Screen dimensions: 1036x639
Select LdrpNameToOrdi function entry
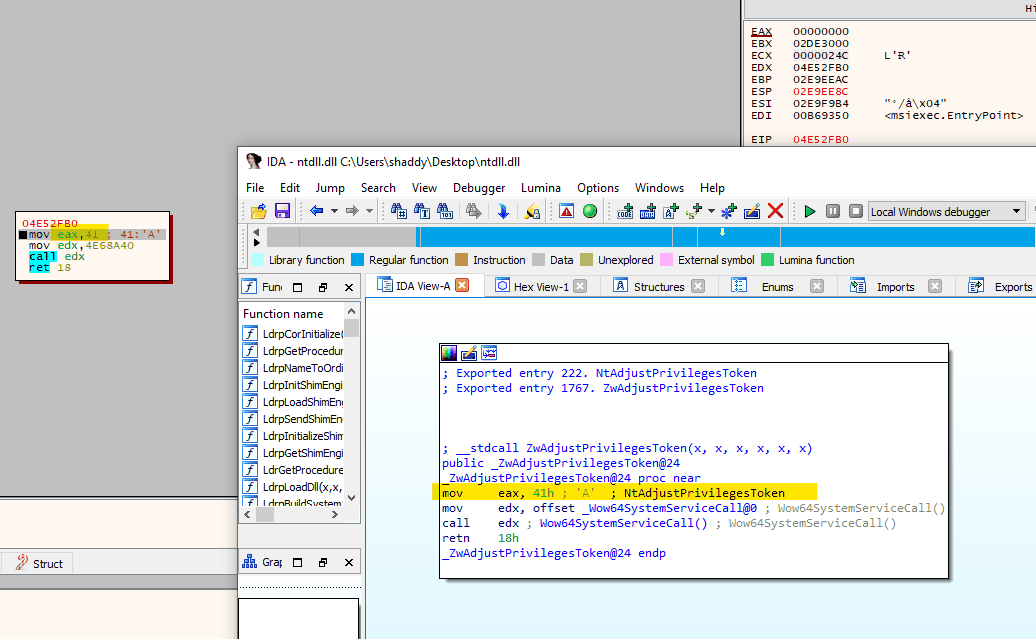point(293,368)
